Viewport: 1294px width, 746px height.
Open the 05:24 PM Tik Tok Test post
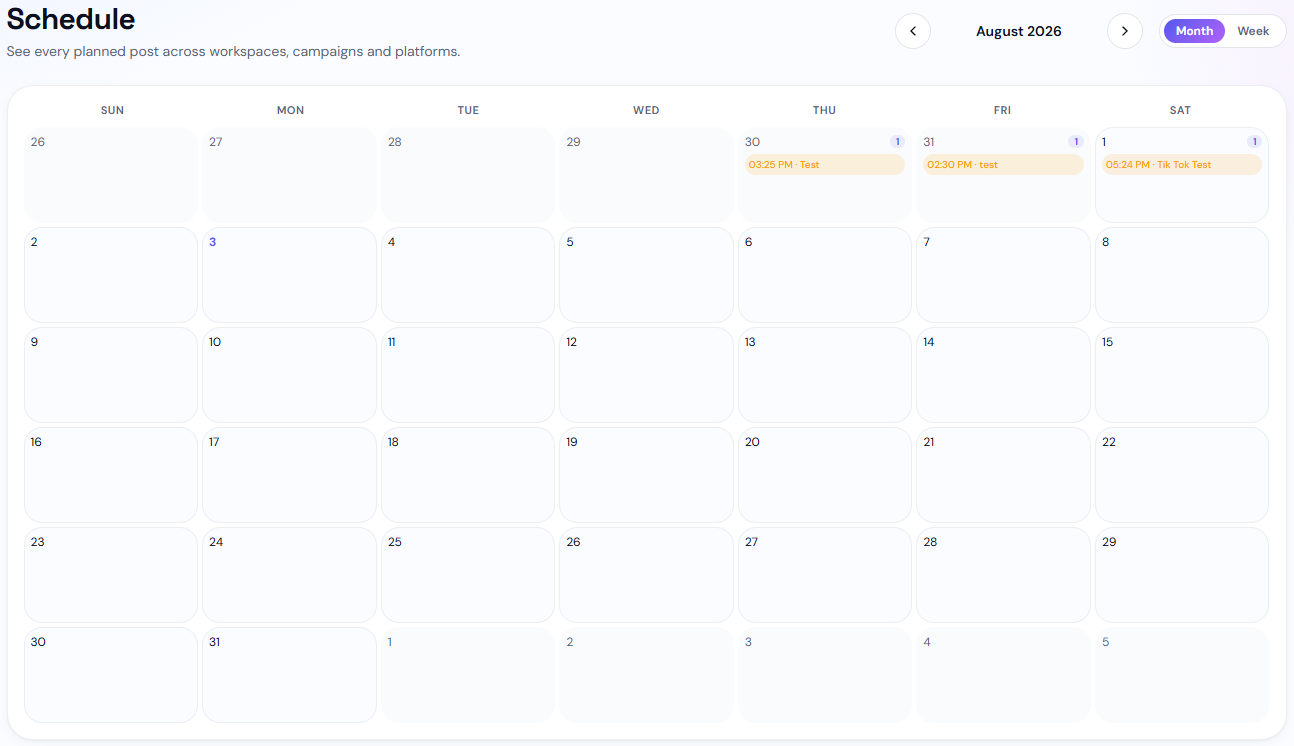(x=1182, y=165)
